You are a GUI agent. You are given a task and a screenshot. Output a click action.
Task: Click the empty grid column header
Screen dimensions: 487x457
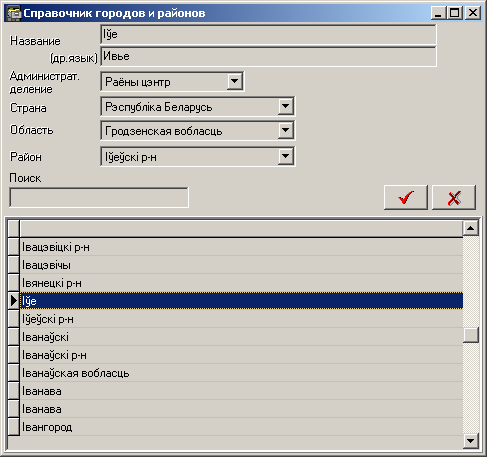[x=241, y=229]
